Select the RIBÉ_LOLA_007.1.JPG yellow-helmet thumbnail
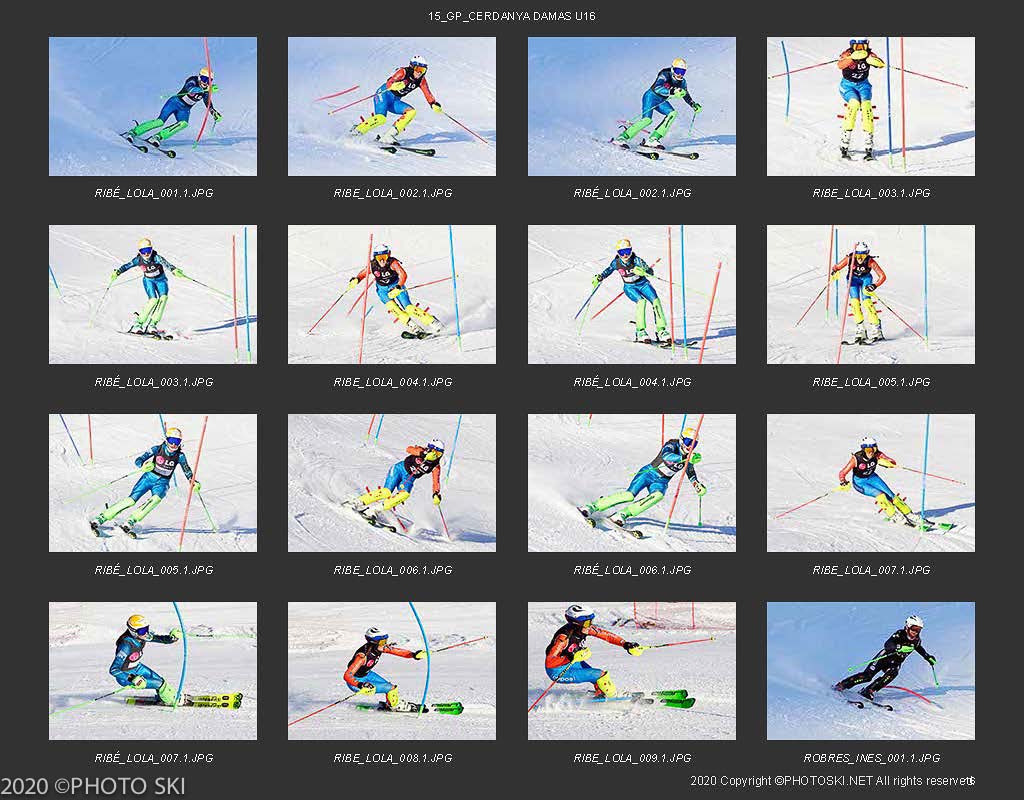The height and width of the screenshot is (800, 1024). 153,671
